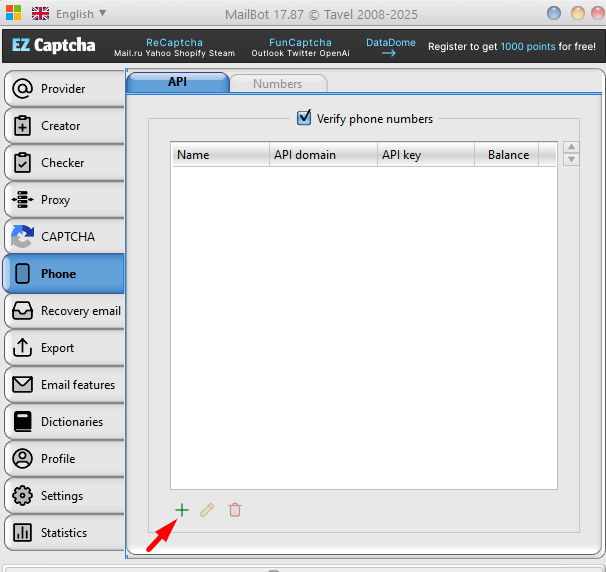The height and width of the screenshot is (572, 606).
Task: Switch to the API tab
Action: tap(178, 82)
